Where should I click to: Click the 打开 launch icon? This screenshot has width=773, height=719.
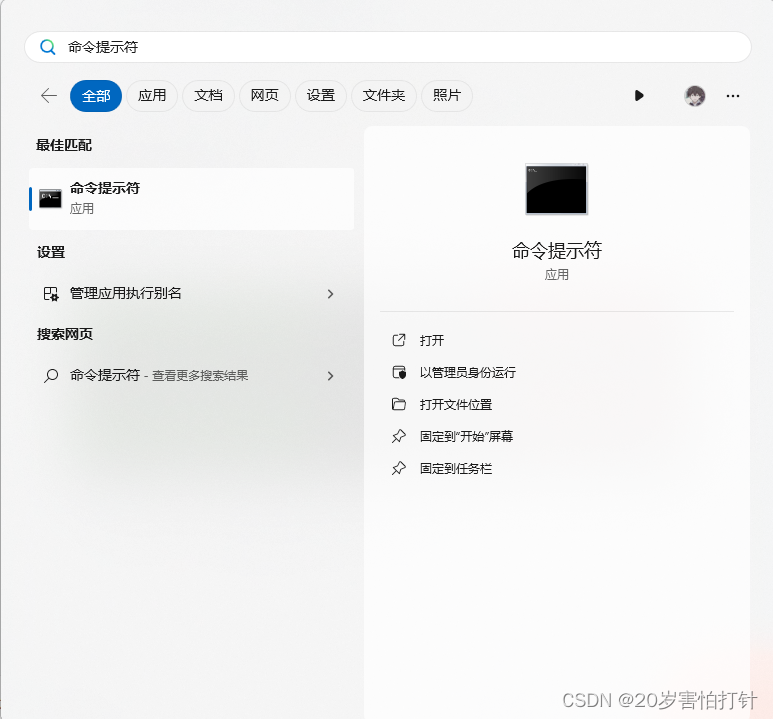click(x=399, y=340)
